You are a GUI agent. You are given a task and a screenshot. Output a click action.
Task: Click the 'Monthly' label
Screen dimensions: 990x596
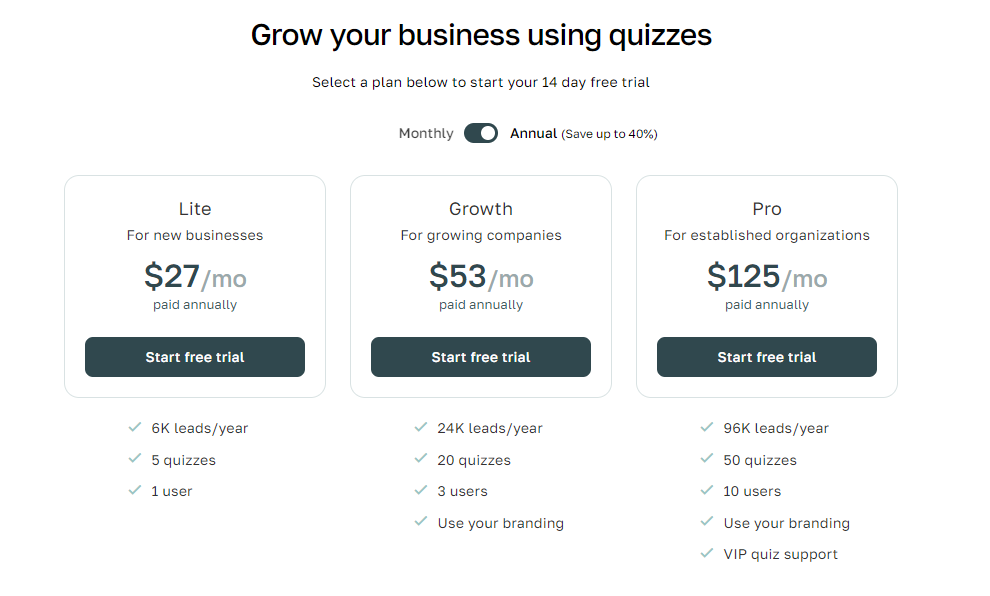(425, 132)
